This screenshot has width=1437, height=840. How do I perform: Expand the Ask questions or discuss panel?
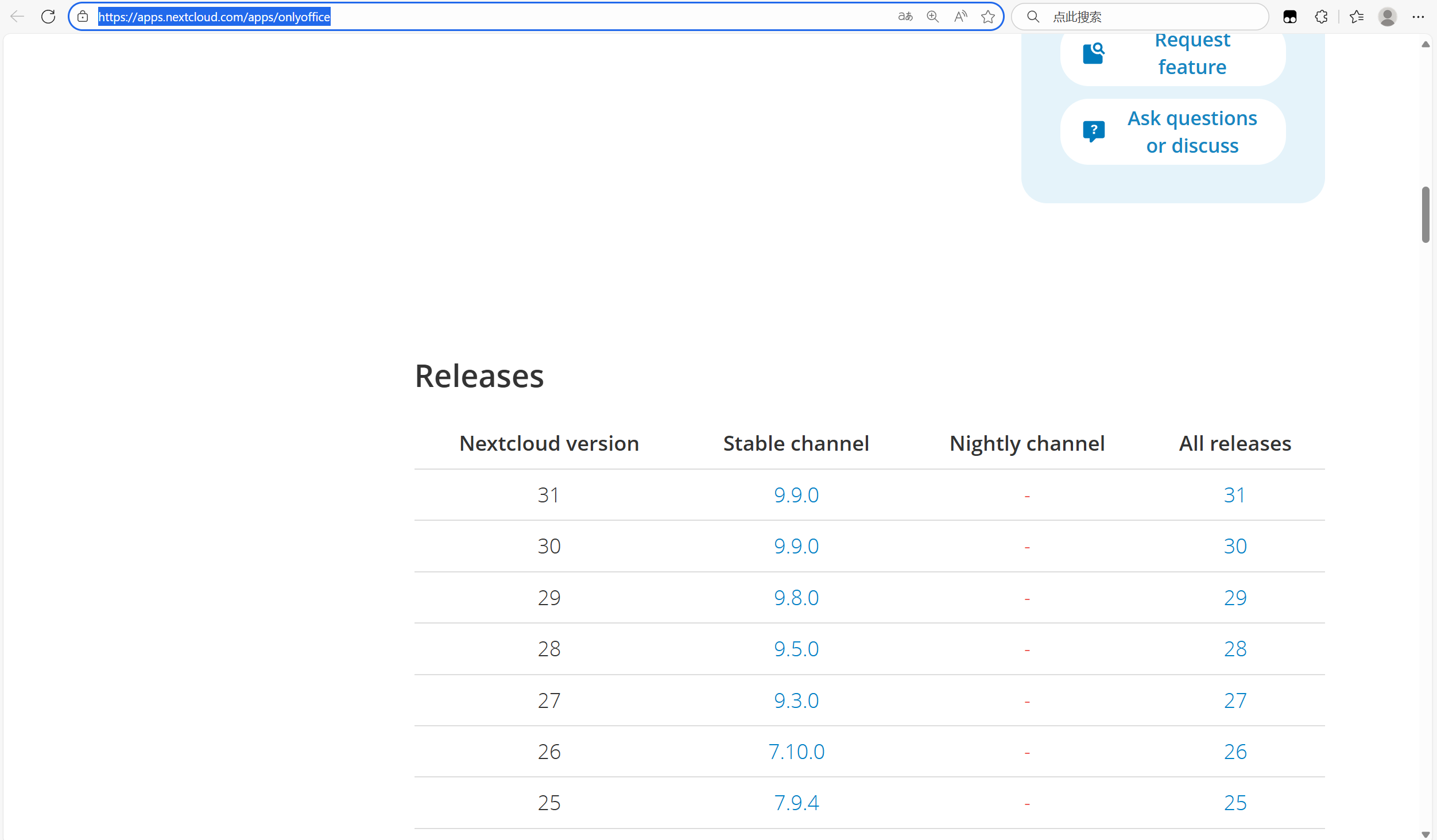pyautogui.click(x=1172, y=131)
